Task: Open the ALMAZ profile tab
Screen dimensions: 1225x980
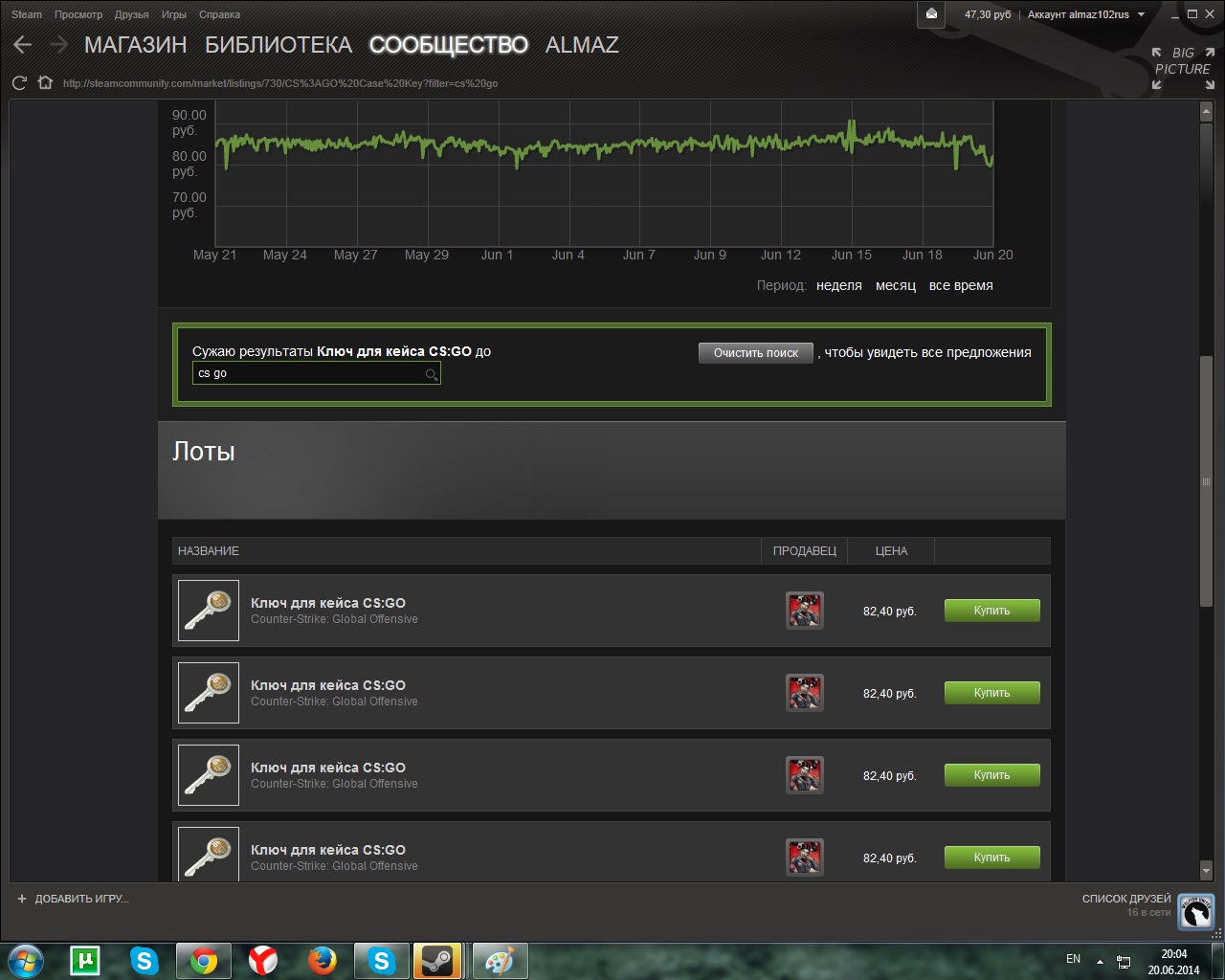Action: coord(582,45)
